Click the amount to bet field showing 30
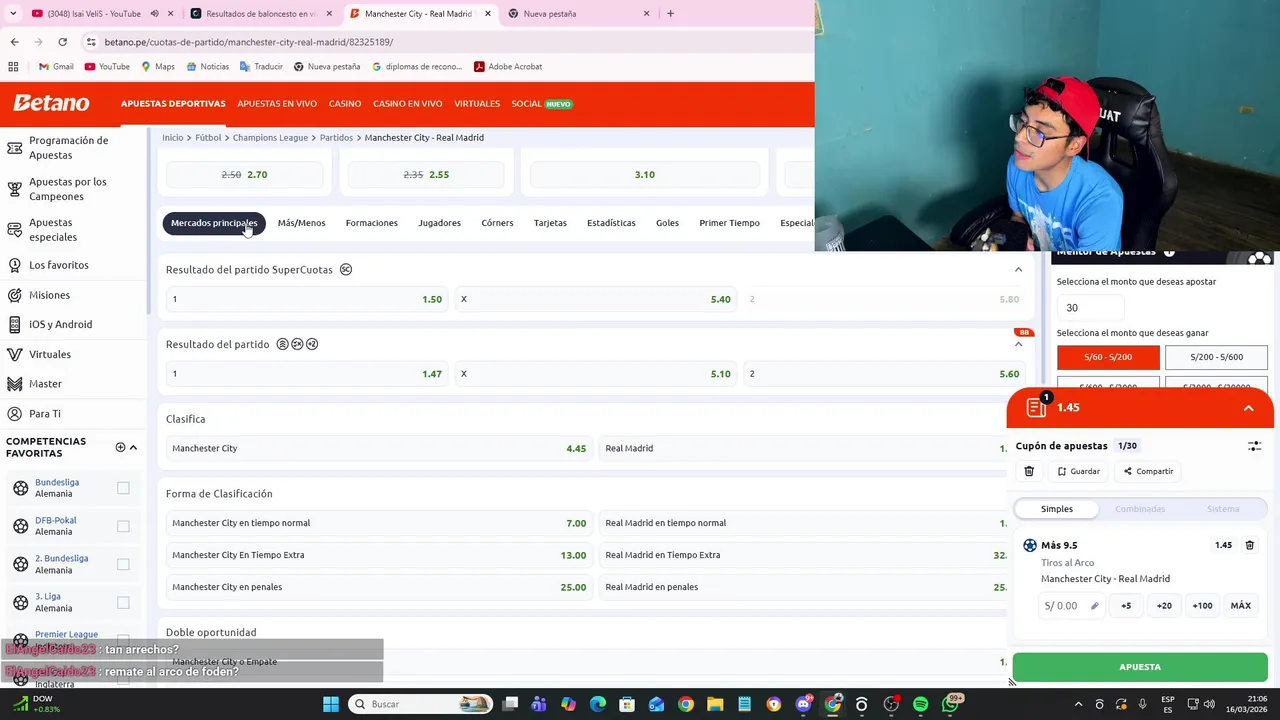The height and width of the screenshot is (720, 1280). pyautogui.click(x=1091, y=308)
